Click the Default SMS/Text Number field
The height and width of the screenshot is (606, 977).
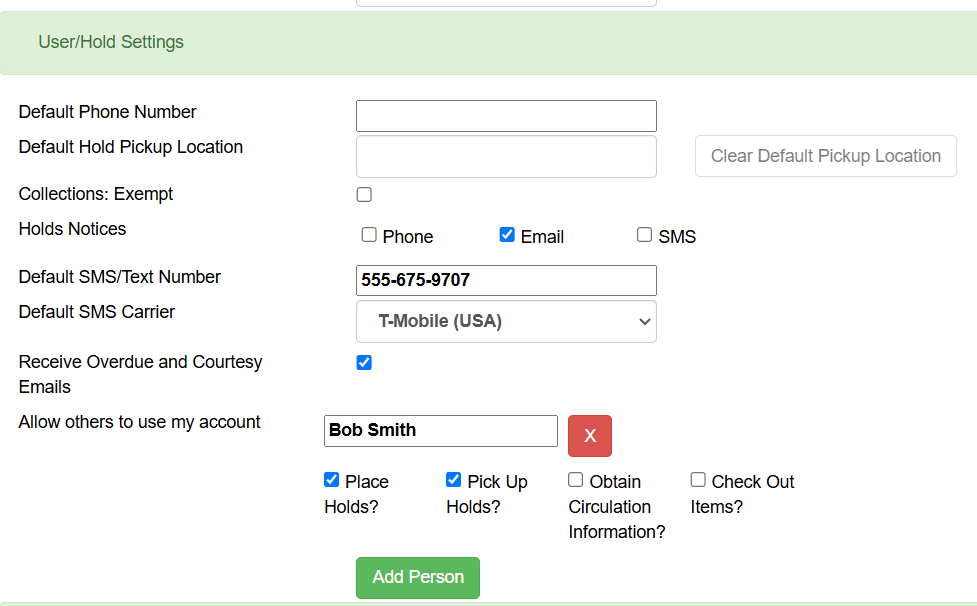(506, 280)
